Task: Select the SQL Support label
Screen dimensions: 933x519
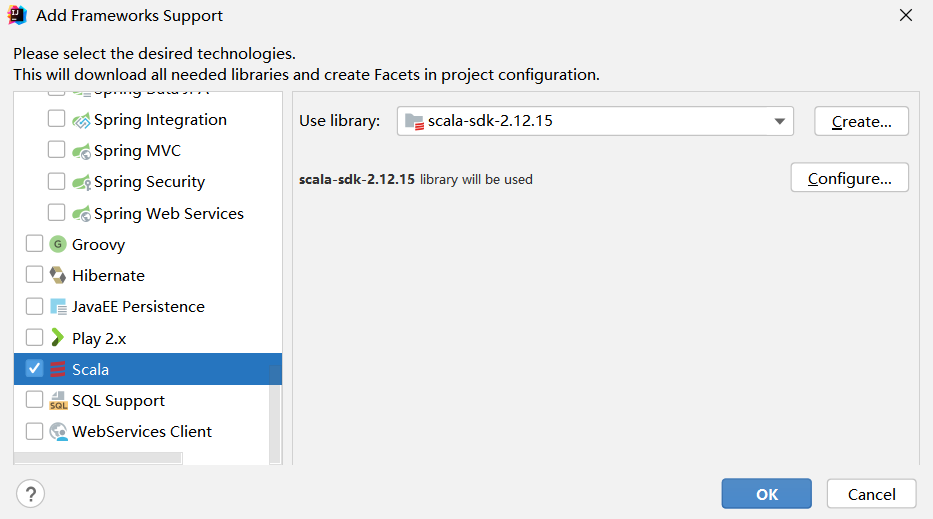Action: pyautogui.click(x=118, y=401)
